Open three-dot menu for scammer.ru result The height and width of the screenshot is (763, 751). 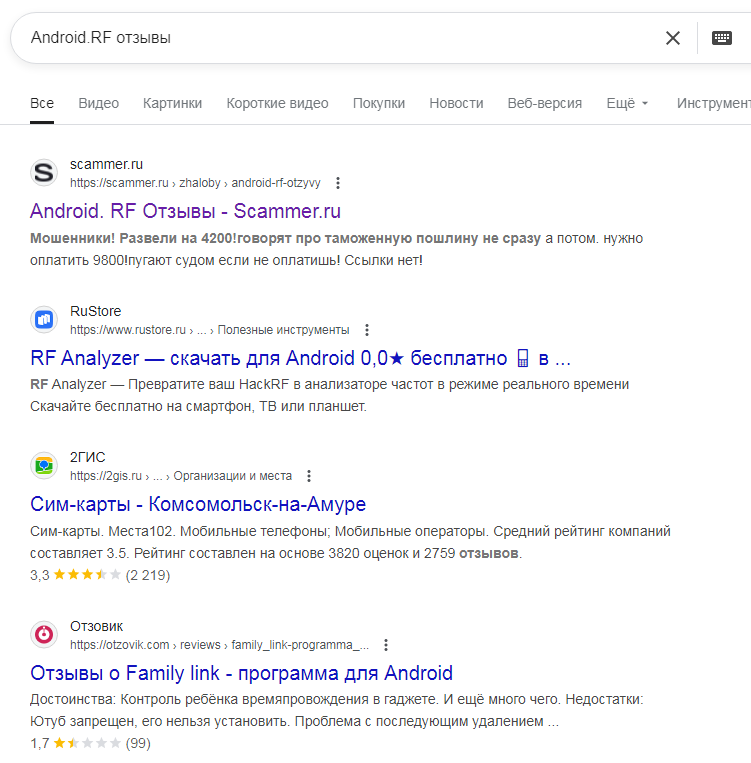[338, 183]
